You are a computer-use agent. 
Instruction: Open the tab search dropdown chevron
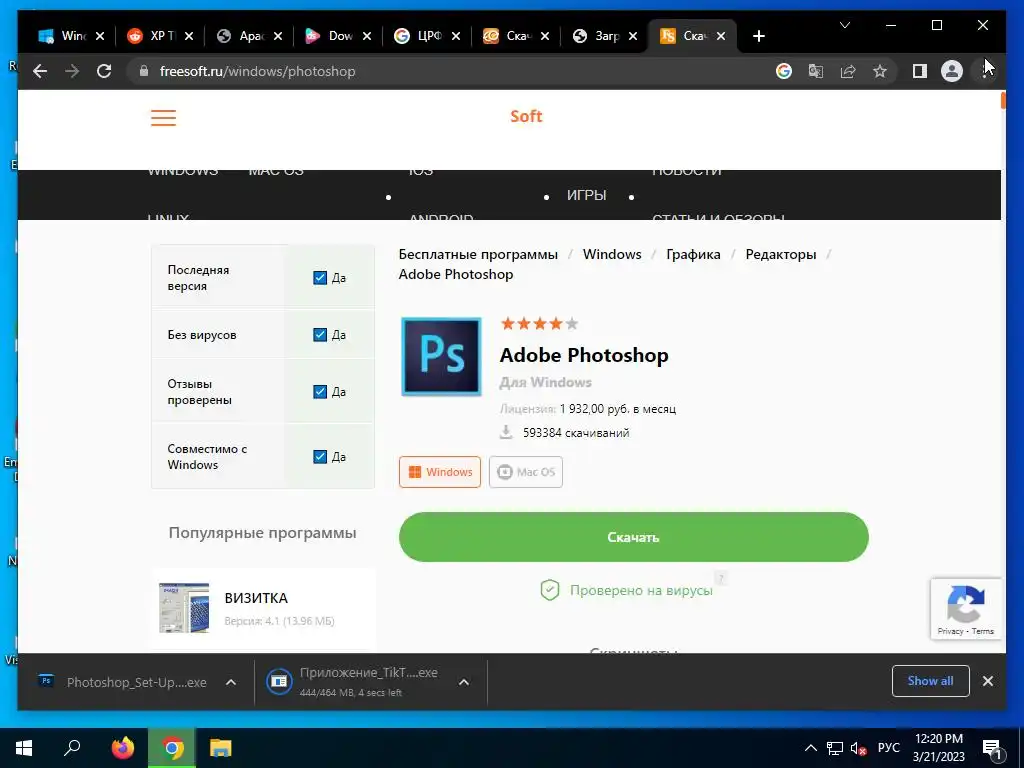point(844,25)
